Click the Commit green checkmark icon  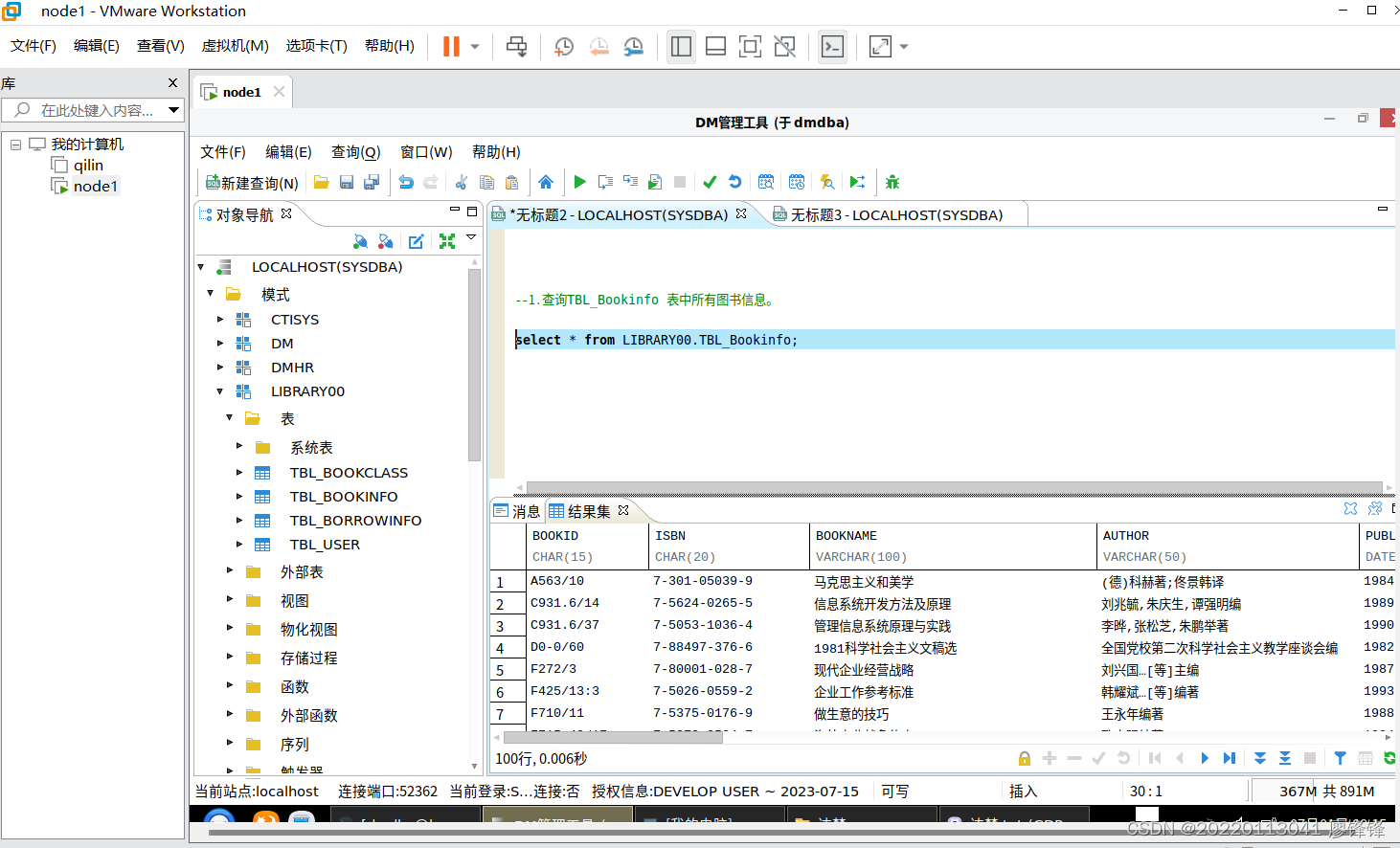tap(710, 182)
